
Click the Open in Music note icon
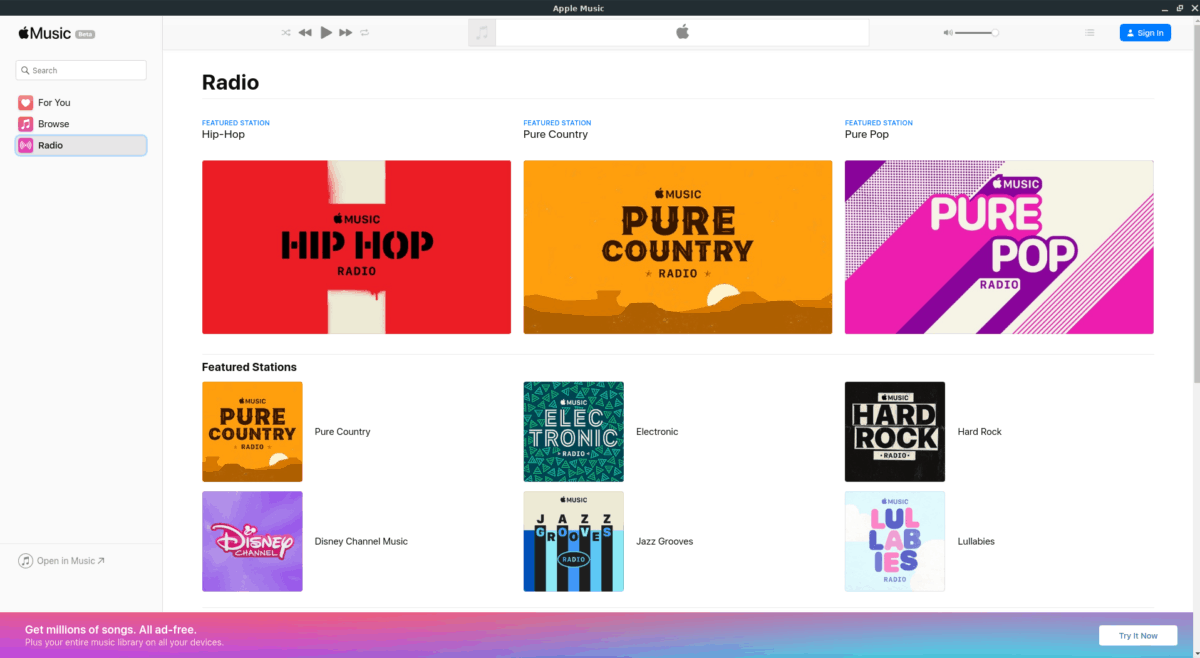coord(26,561)
